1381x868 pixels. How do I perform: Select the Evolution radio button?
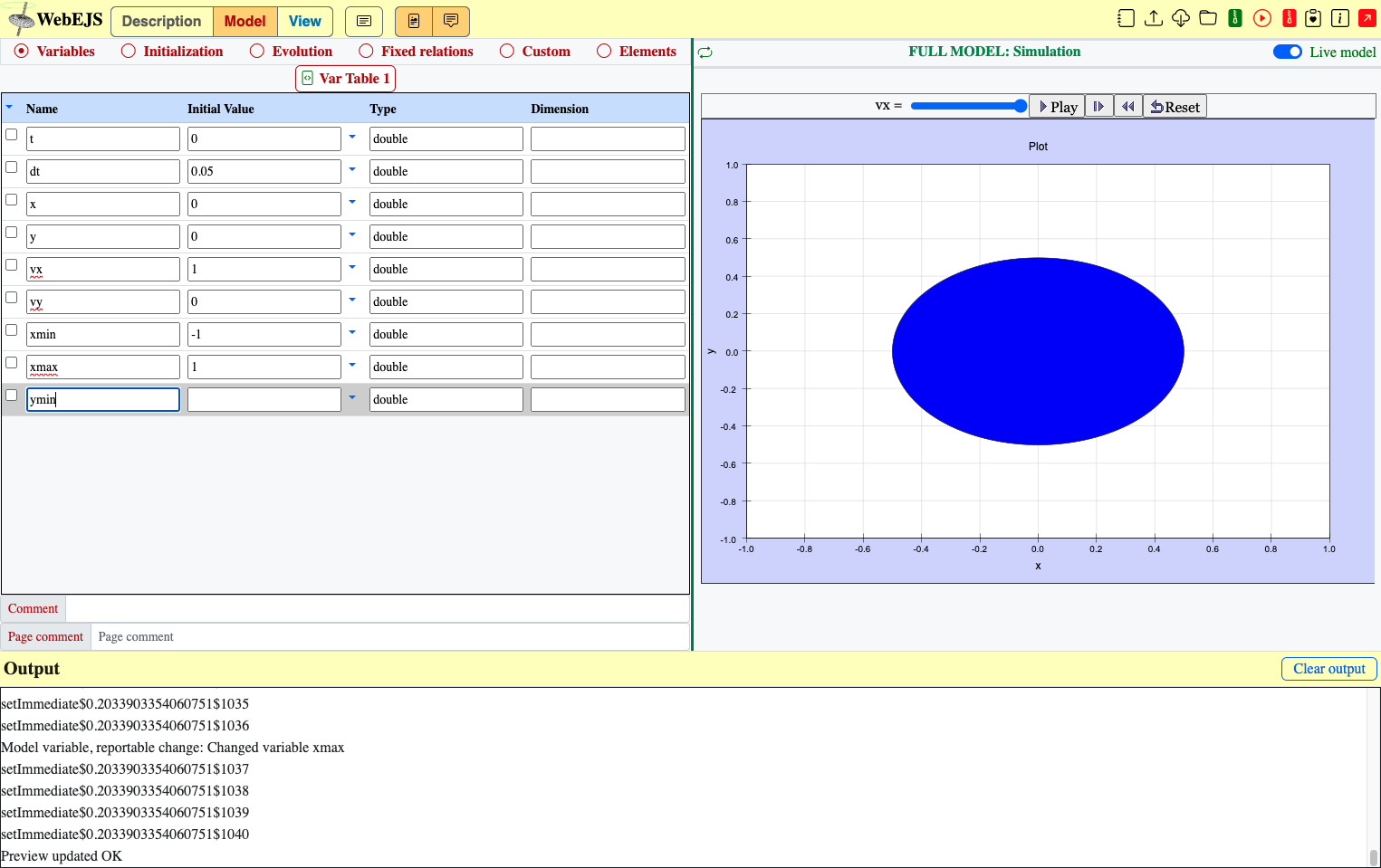click(x=257, y=52)
